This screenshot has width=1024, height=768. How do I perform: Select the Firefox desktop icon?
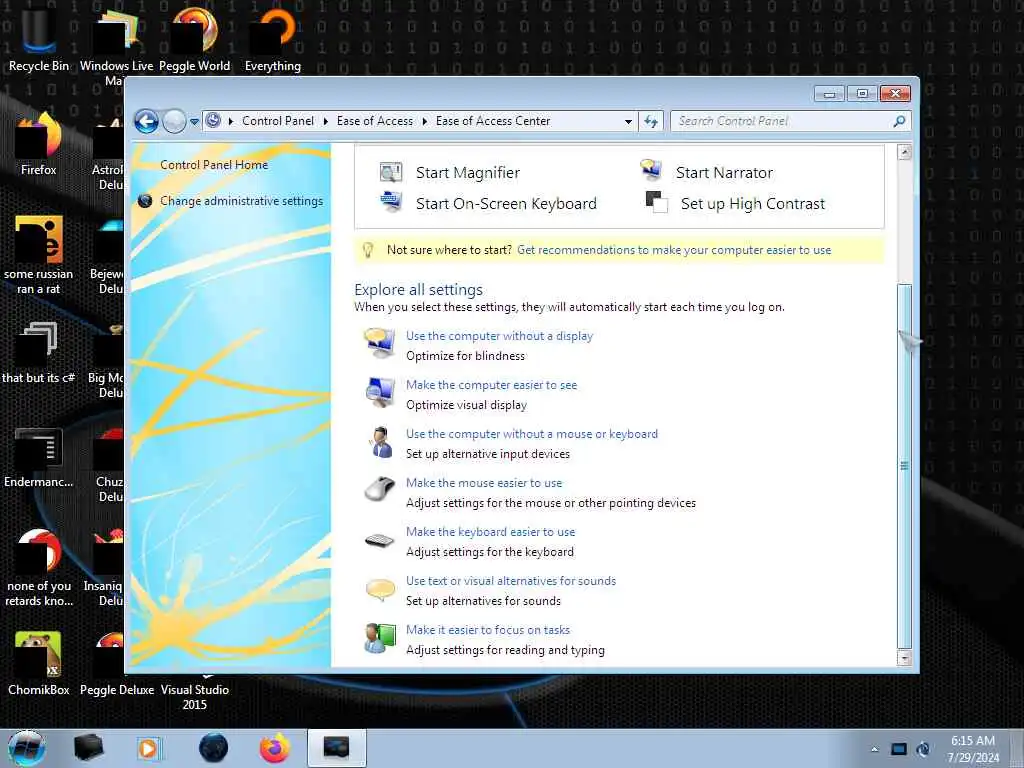[x=39, y=144]
